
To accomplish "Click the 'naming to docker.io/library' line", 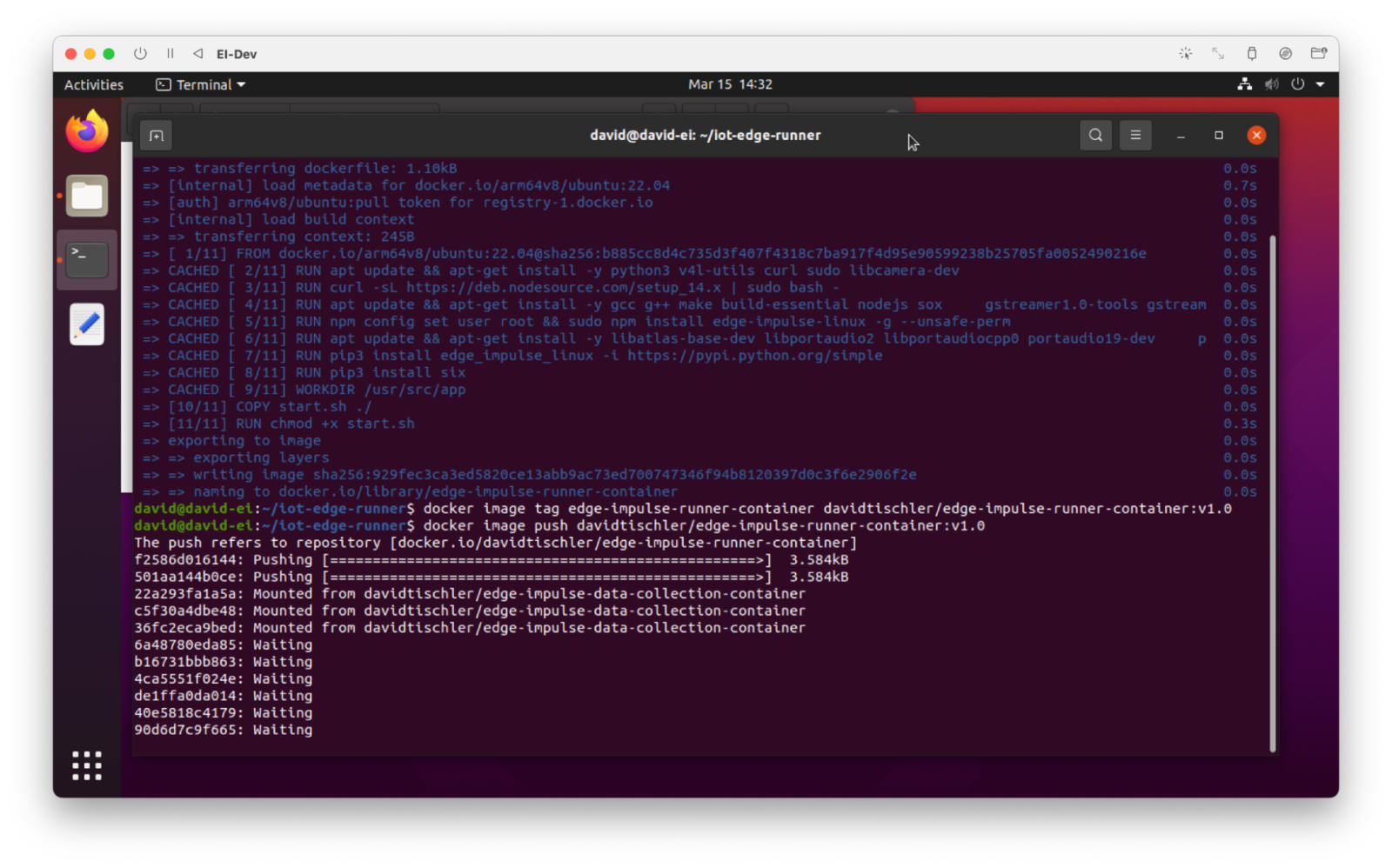I will (411, 492).
